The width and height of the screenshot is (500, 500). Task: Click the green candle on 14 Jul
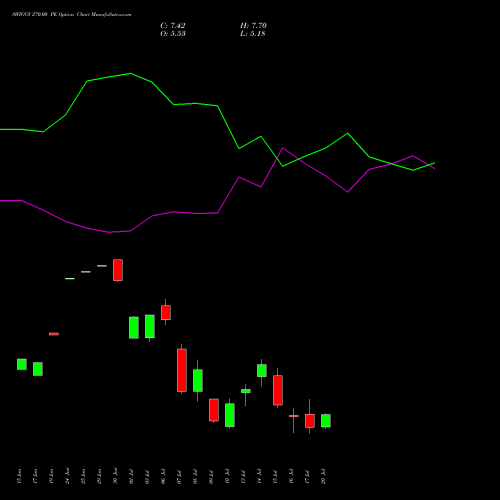point(262,371)
